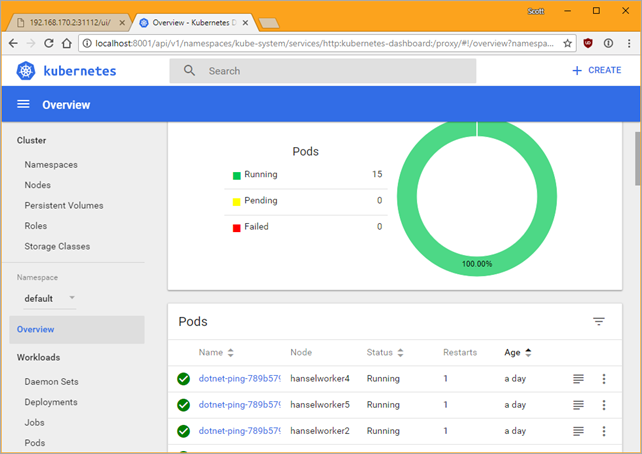Go back with the browser back arrow
Image resolution: width=642 pixels, height=454 pixels.
point(13,43)
